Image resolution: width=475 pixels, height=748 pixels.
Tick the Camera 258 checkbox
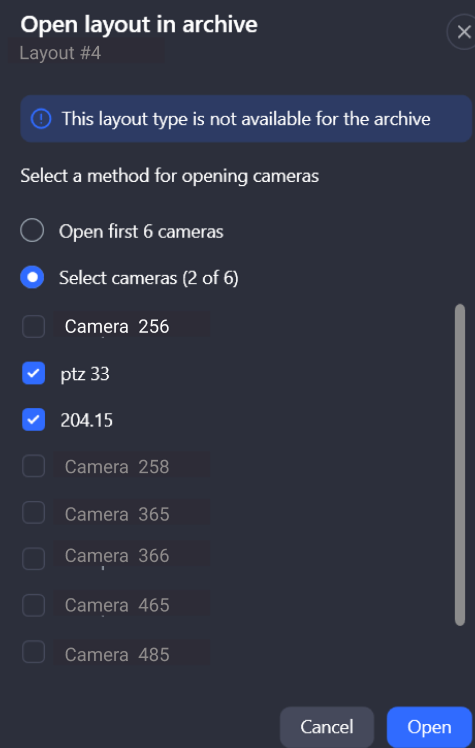click(33, 466)
